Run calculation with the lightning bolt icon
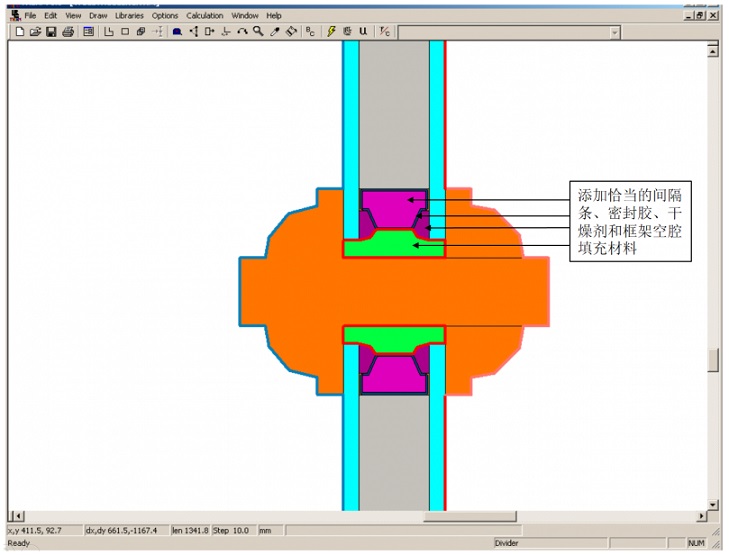Screen dimensions: 729x555 (332, 32)
